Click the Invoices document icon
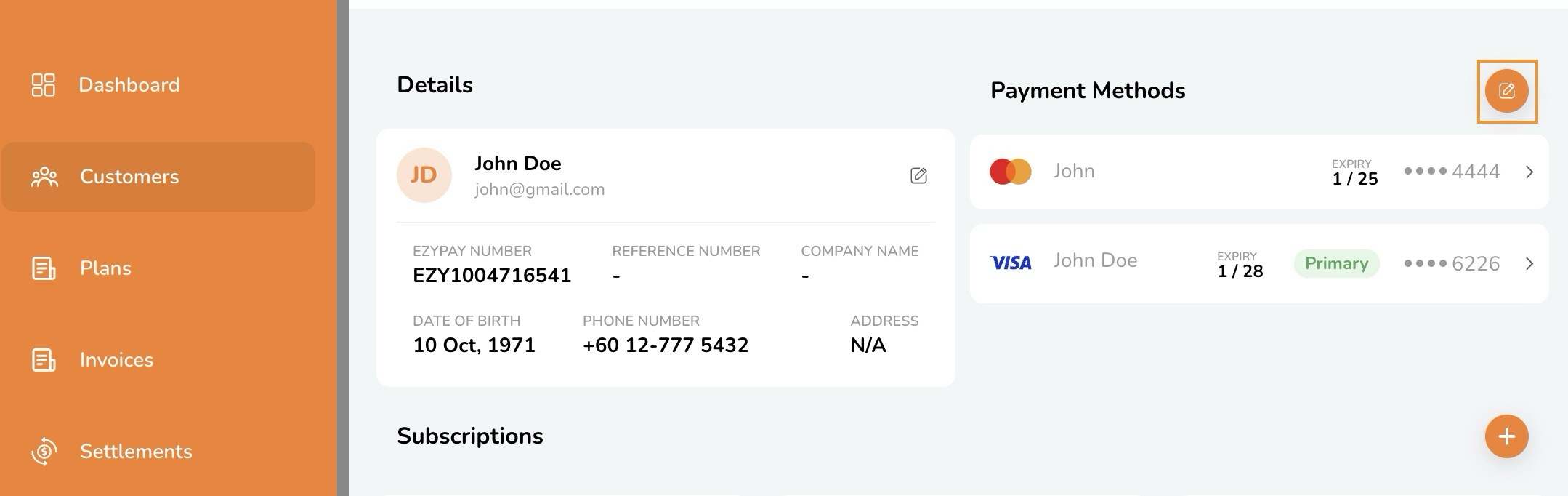 click(44, 360)
